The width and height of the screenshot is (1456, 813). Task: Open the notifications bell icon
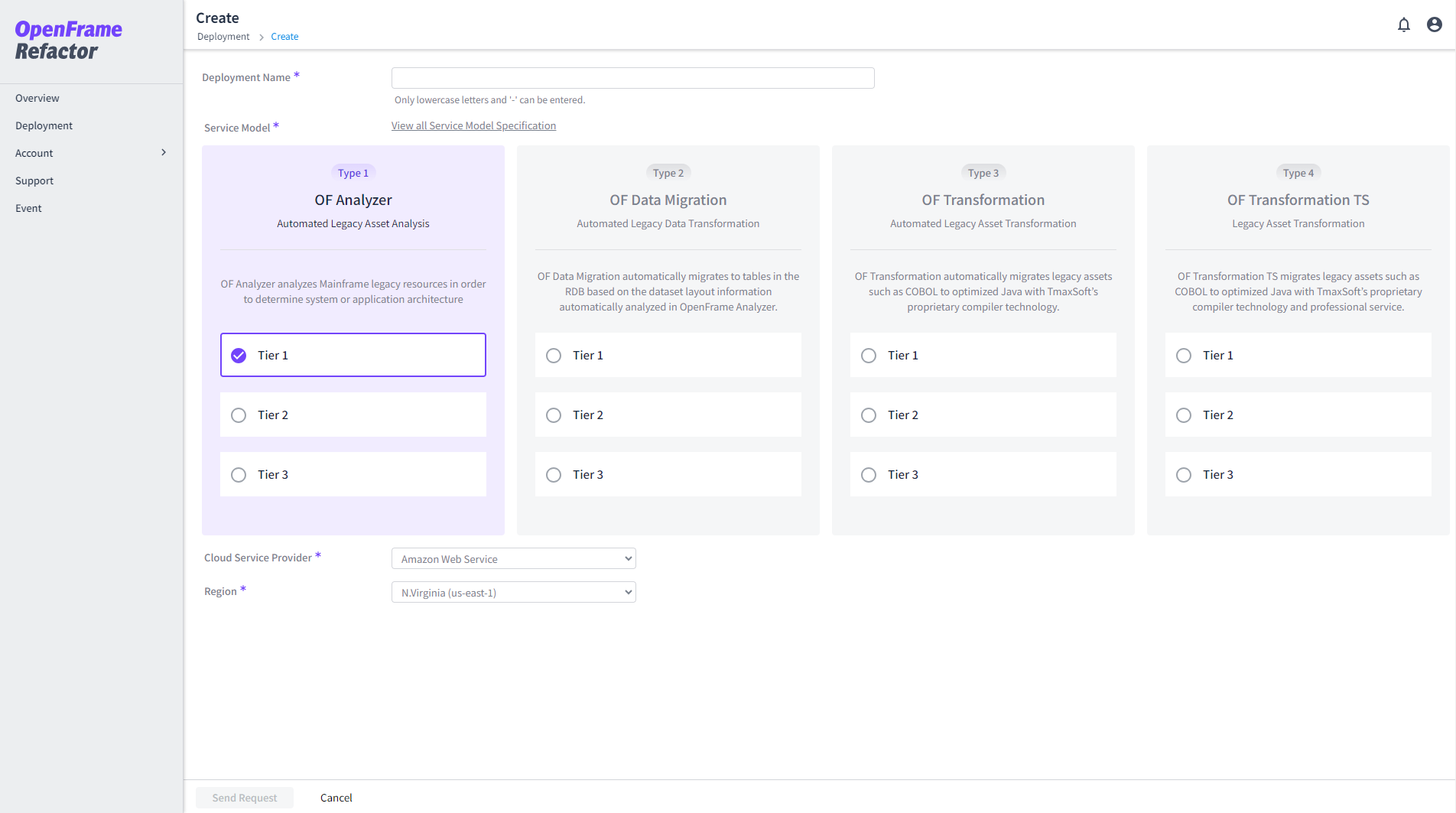point(1403,25)
